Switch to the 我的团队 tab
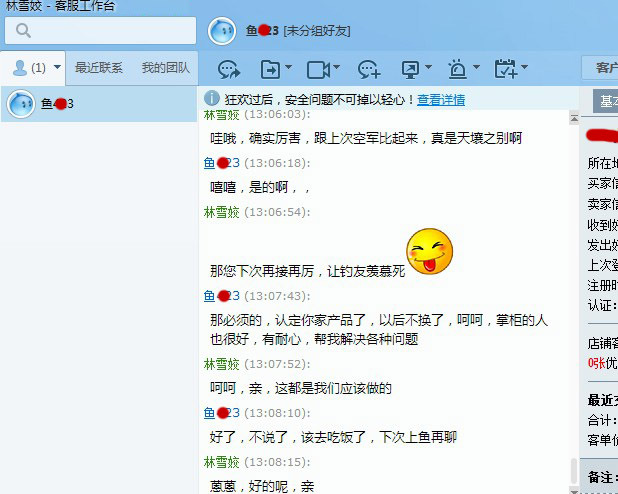The image size is (618, 494). [166, 68]
